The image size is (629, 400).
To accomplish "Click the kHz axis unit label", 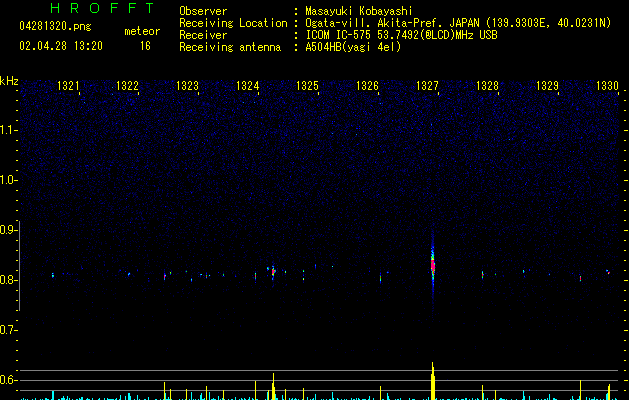I will point(9,81).
